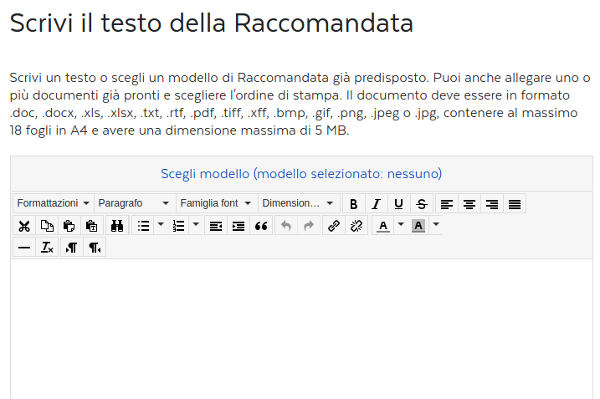Align text to the right
Viewport: 600px width, 399px height.
[x=492, y=204]
